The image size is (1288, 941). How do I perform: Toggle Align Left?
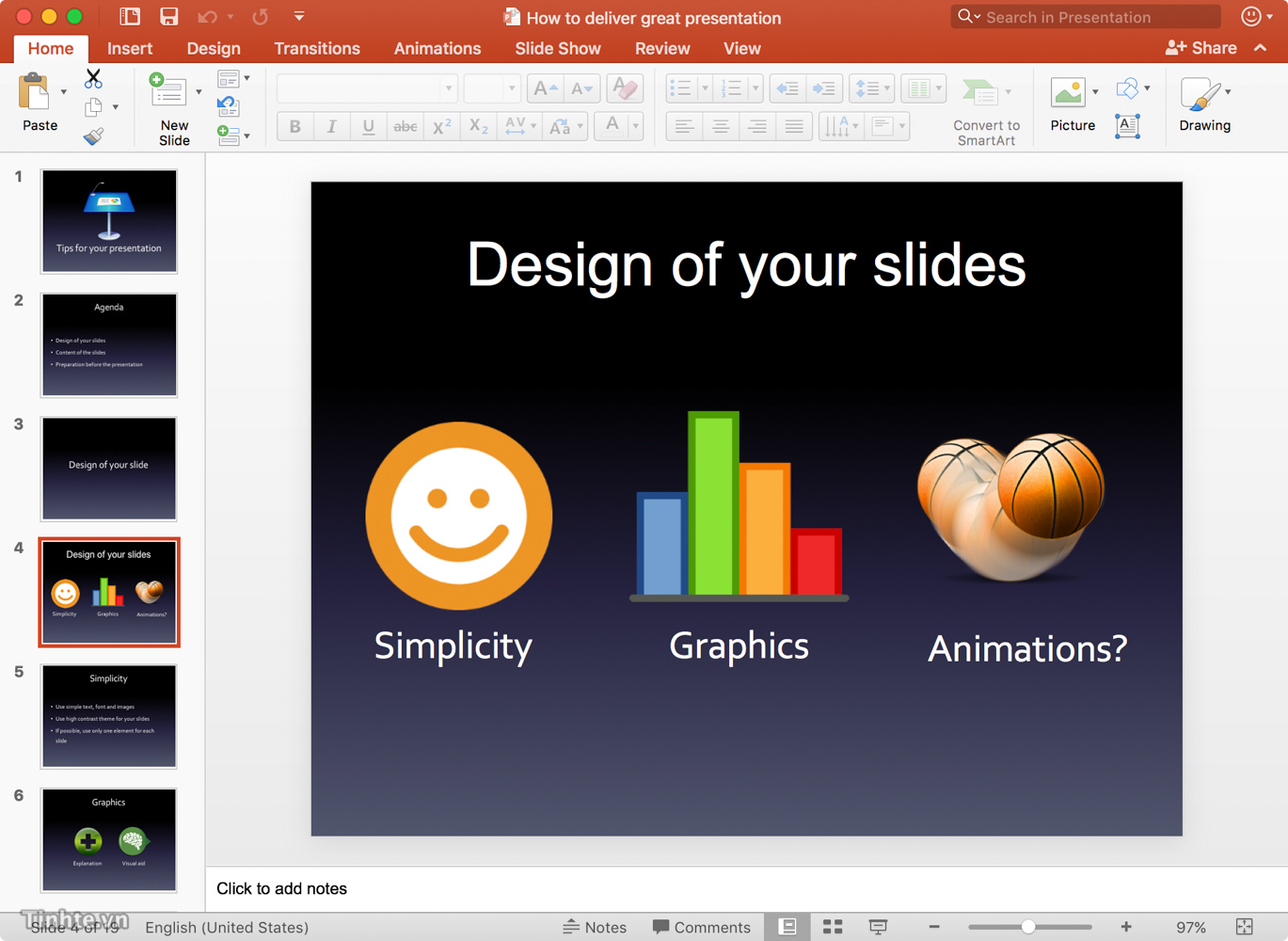684,126
